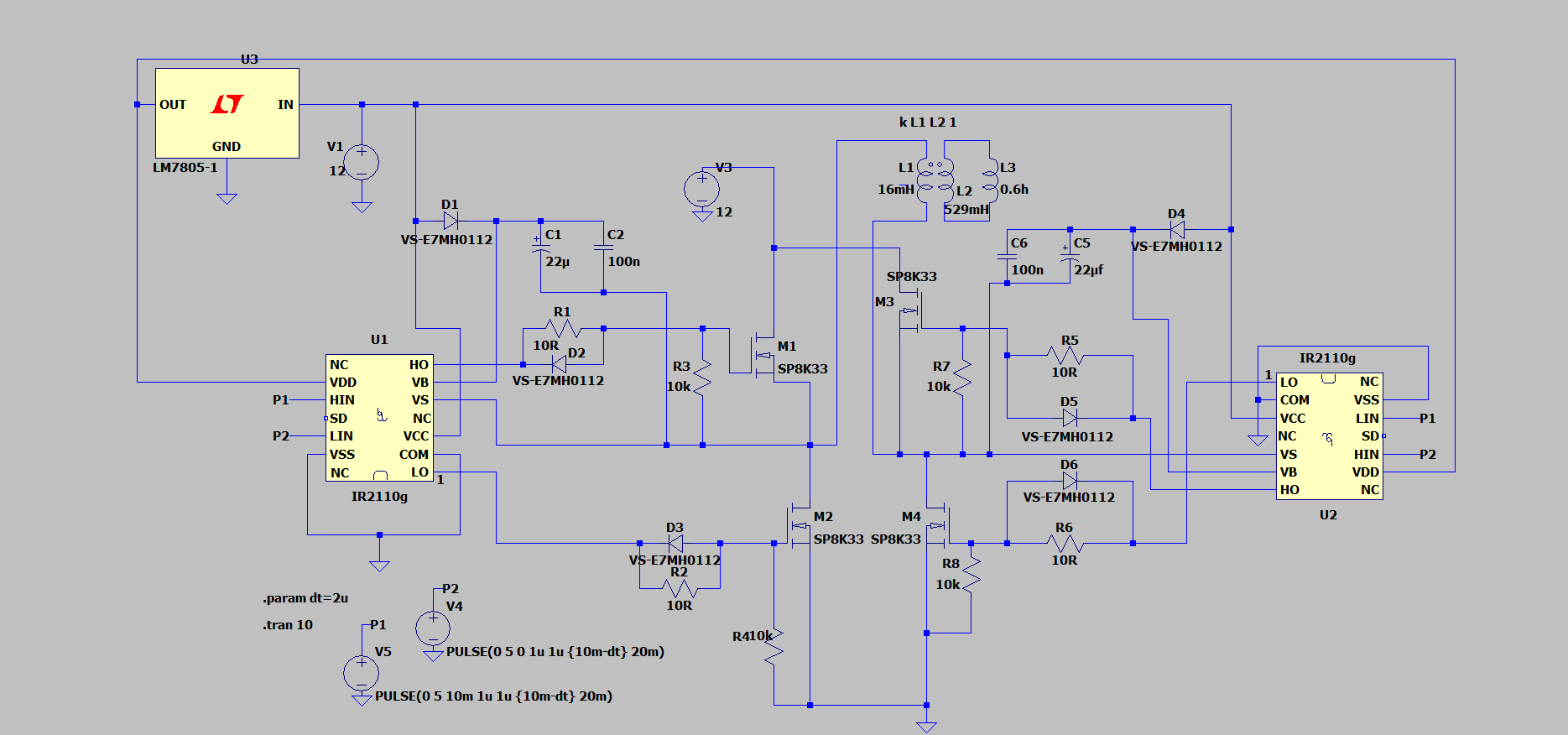Click the P1 net label at U1 HIN
This screenshot has height=735, width=1568.
click(x=280, y=400)
